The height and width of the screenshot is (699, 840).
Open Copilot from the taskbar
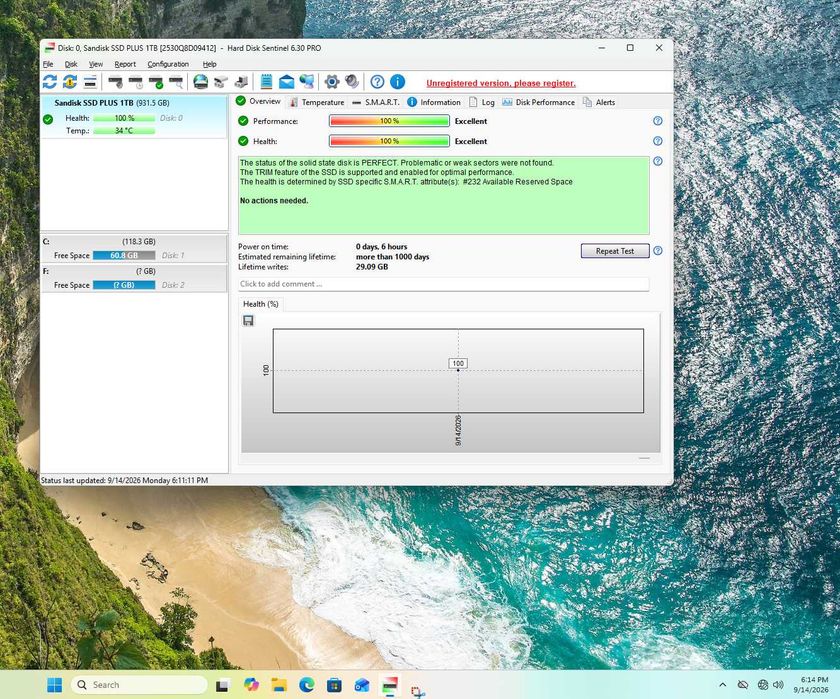pos(251,685)
